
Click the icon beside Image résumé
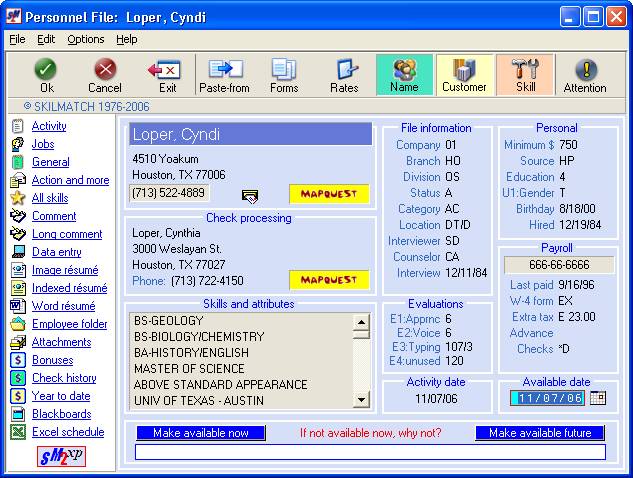pyautogui.click(x=18, y=270)
